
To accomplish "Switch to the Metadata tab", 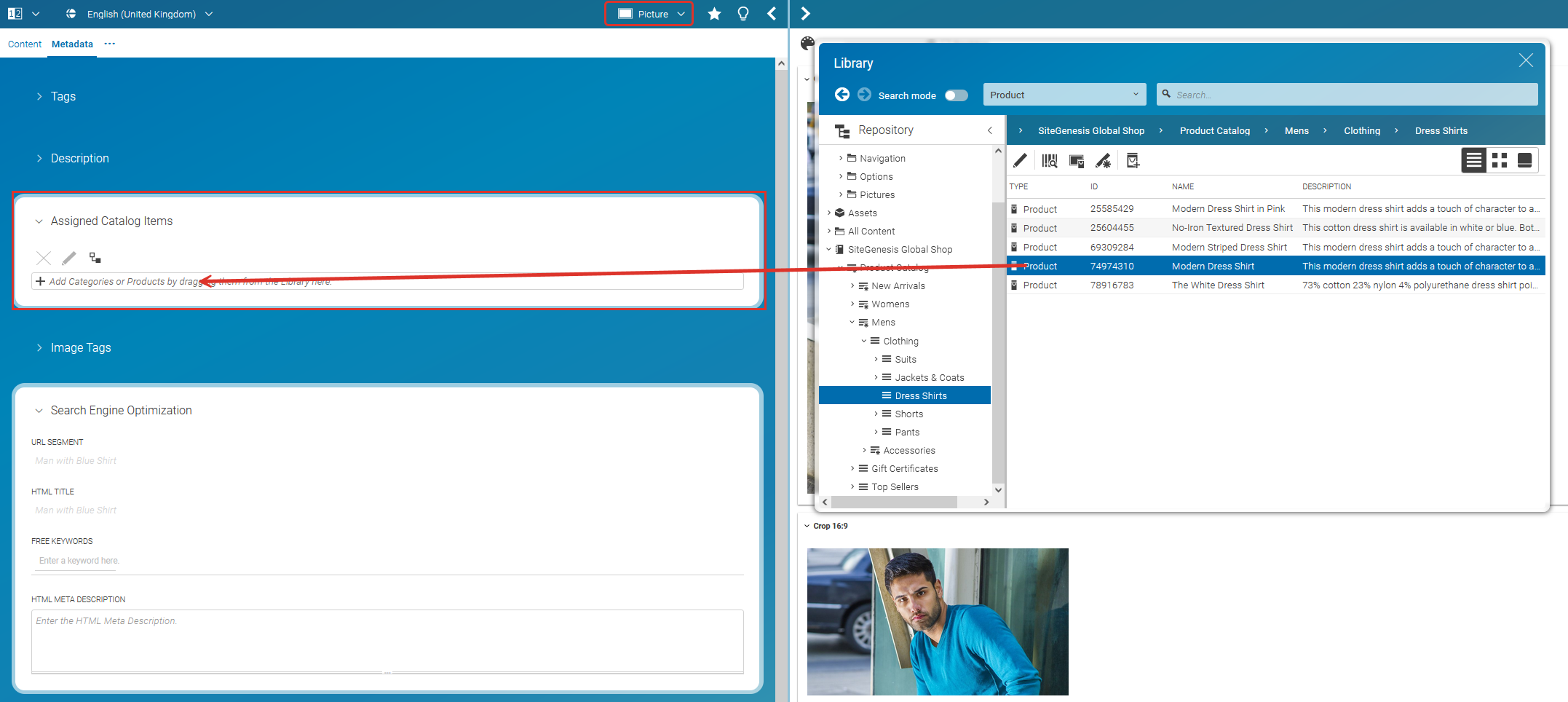I will coord(71,44).
